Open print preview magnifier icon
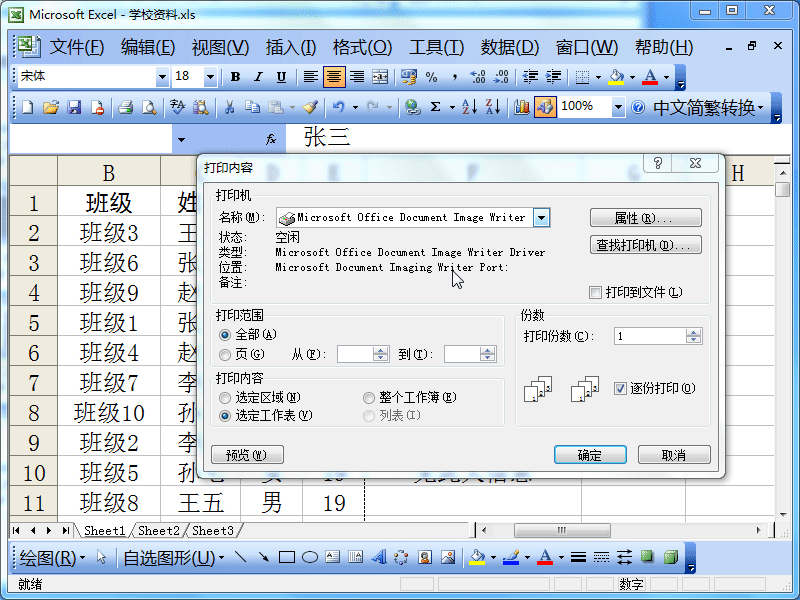This screenshot has height=600, width=800. pyautogui.click(x=149, y=107)
